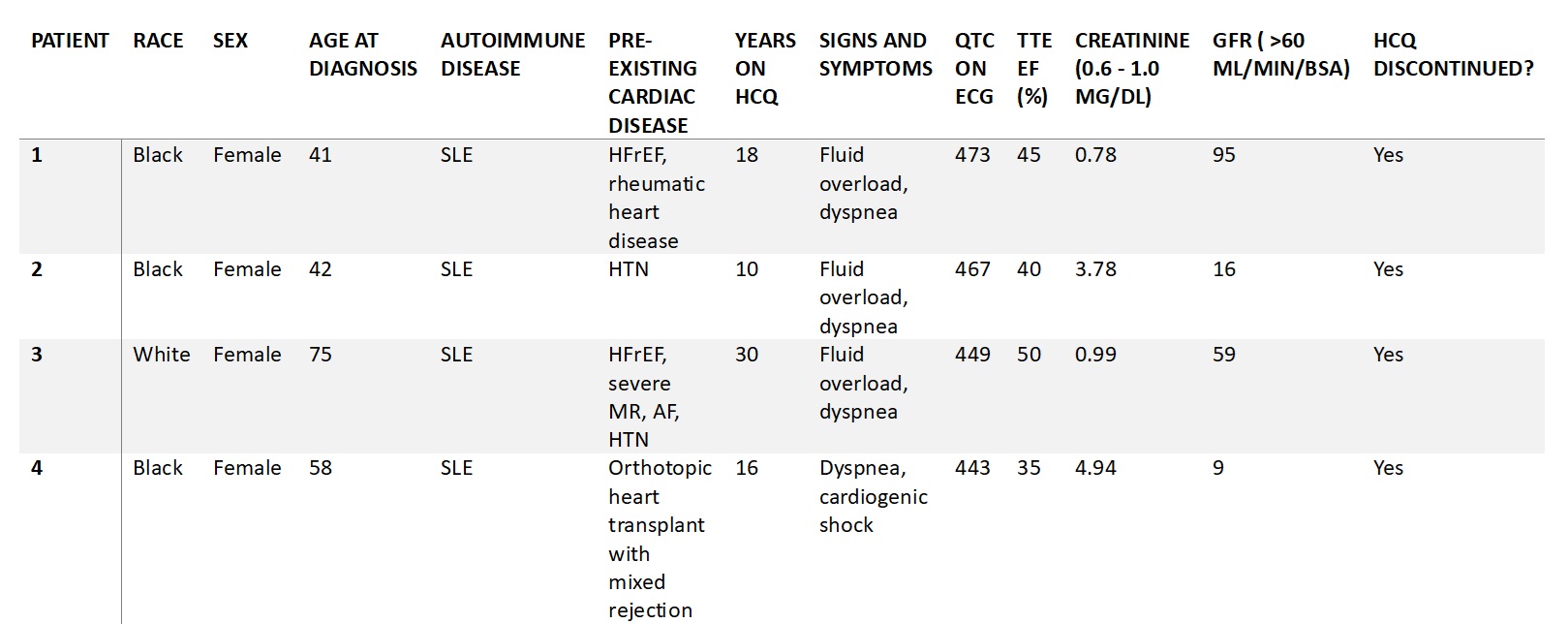The height and width of the screenshot is (624, 1568).
Task: Select the GFR column header
Action: pos(1279,54)
